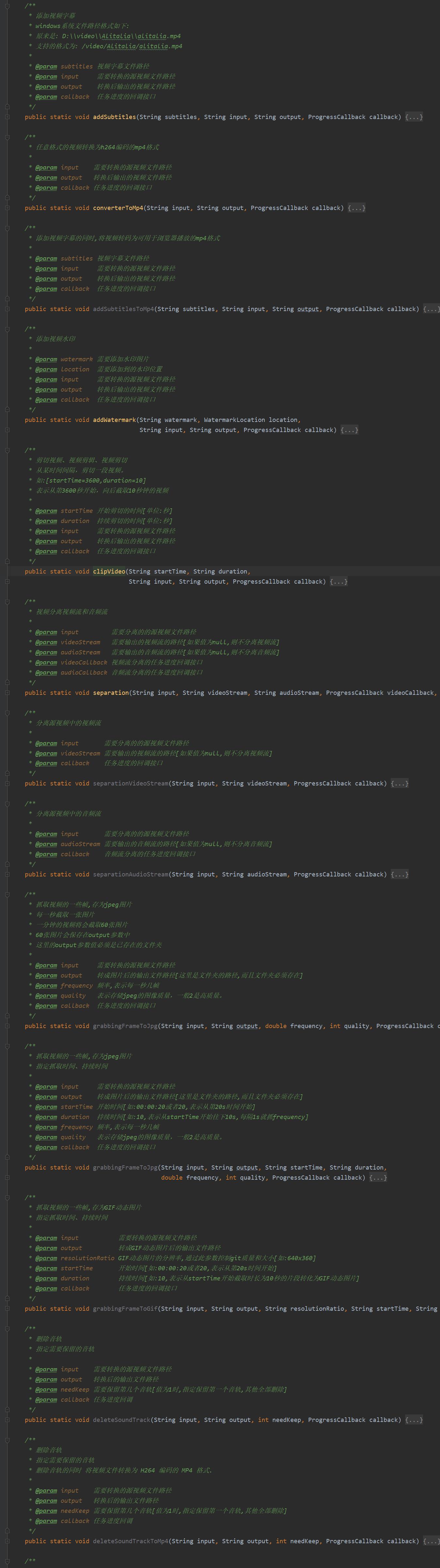Click gutter fold marker on converterToMp4 method line
This screenshot has height=1568, width=440.
pyautogui.click(x=7, y=208)
